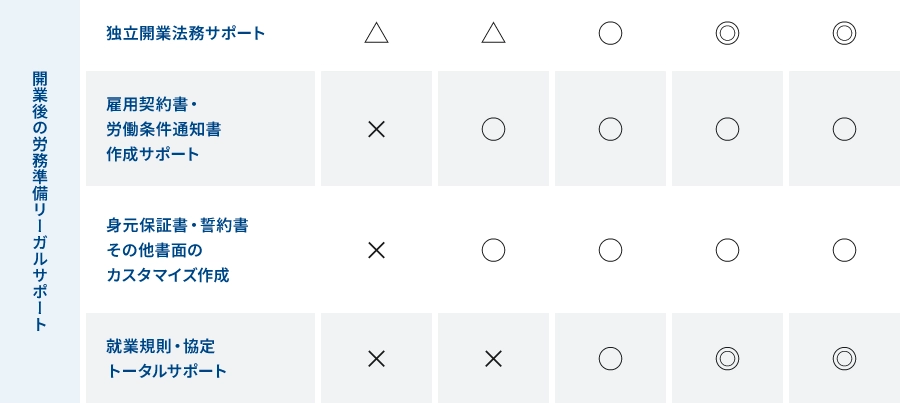Click the vertical 開業後の労務準備リーガルサポート heading
This screenshot has height=409, width=900.
click(40, 201)
